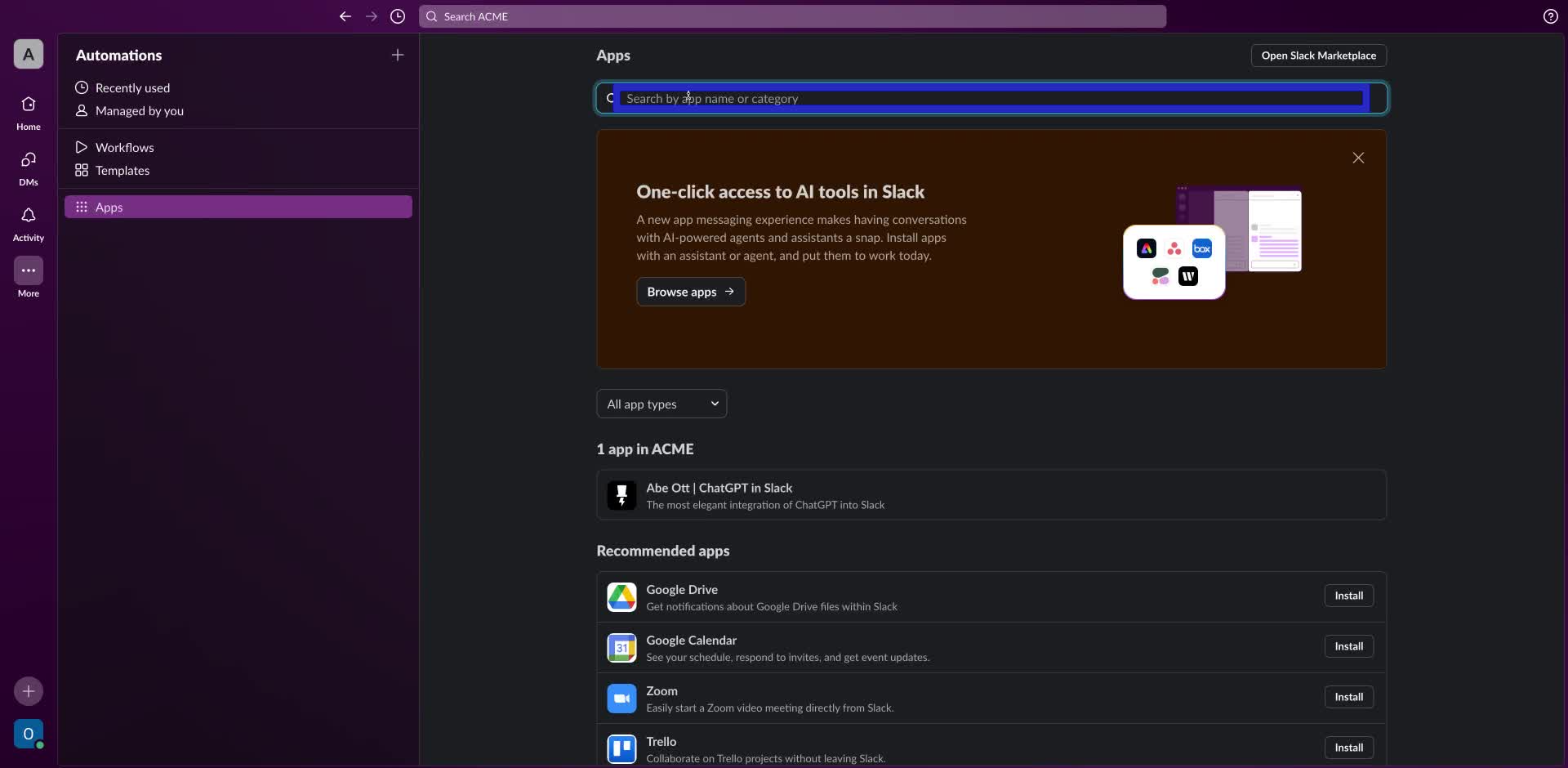This screenshot has width=1568, height=768.
Task: Click Browse apps in the banner
Action: pyautogui.click(x=690, y=291)
